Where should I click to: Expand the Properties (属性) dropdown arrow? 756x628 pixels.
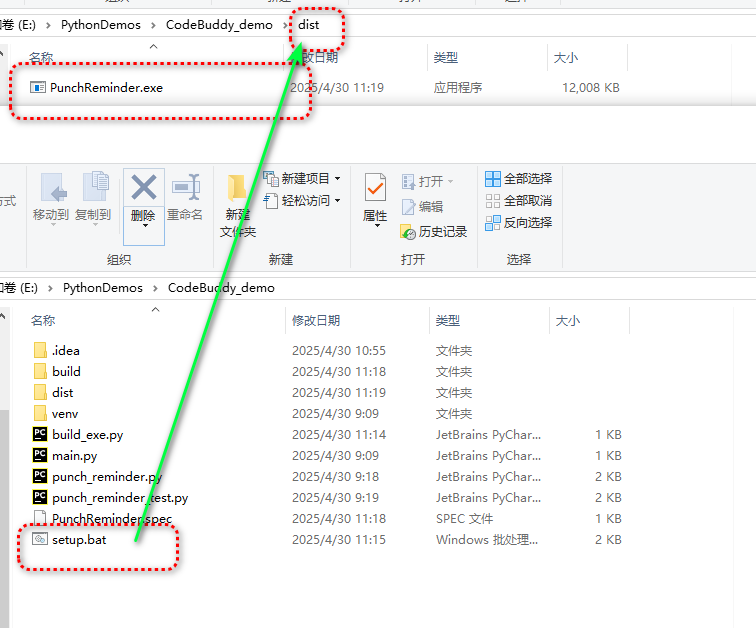[x=377, y=226]
